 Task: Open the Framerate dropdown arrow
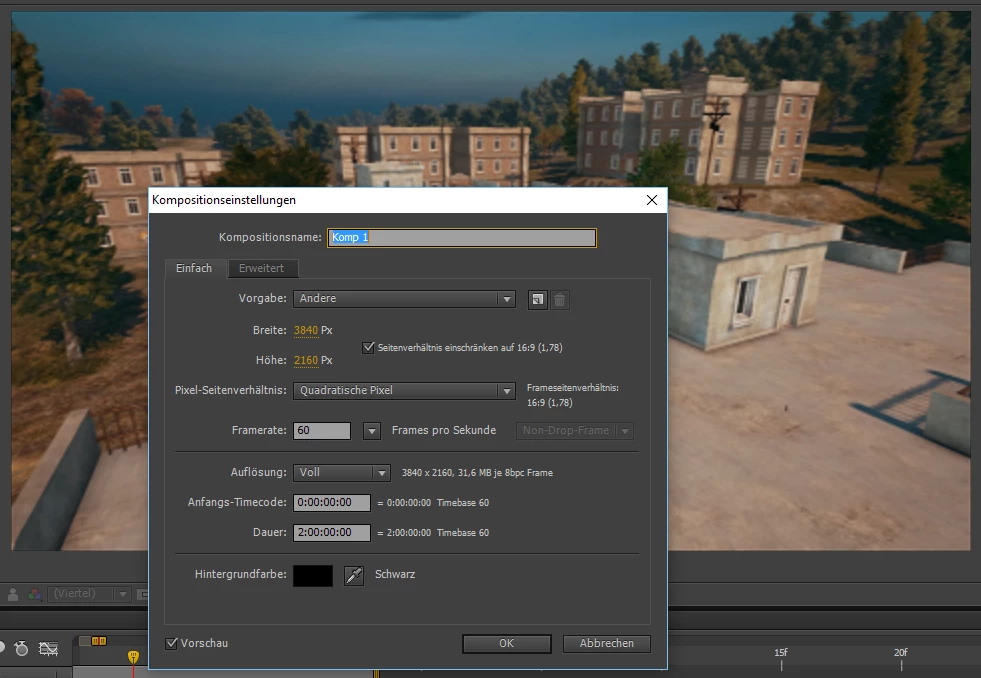coord(372,431)
